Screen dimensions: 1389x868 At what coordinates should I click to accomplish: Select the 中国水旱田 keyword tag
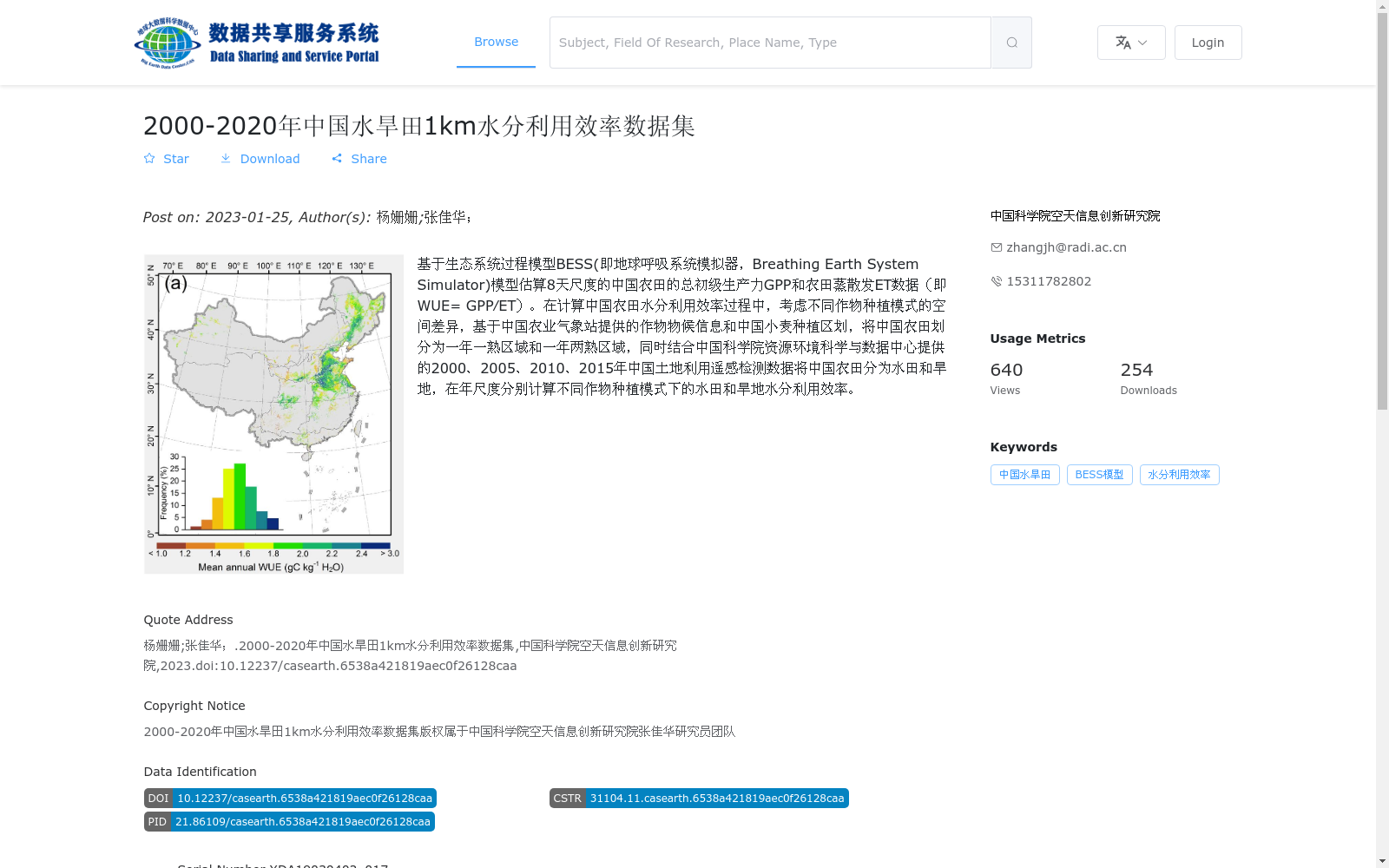click(x=1024, y=475)
